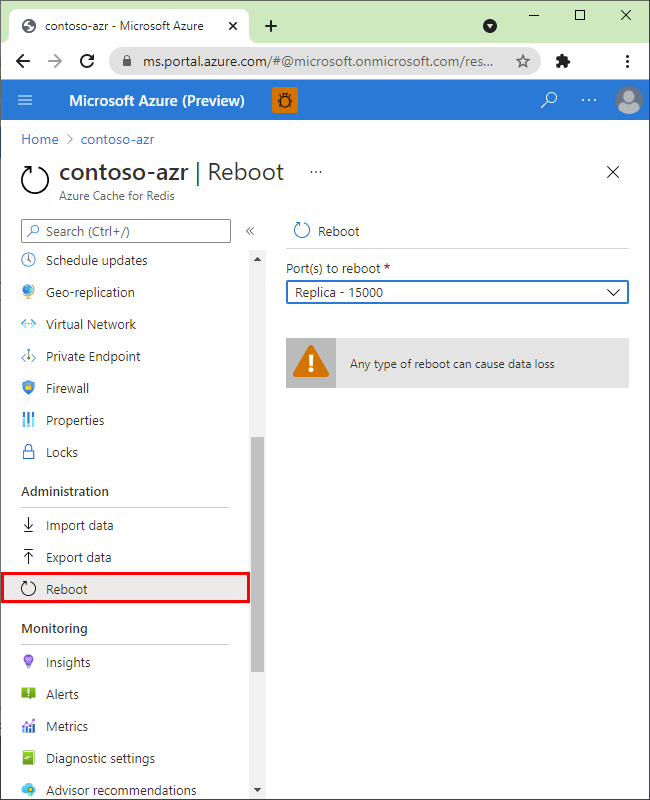
Task: Open Export data with the upload icon
Action: click(x=30, y=557)
